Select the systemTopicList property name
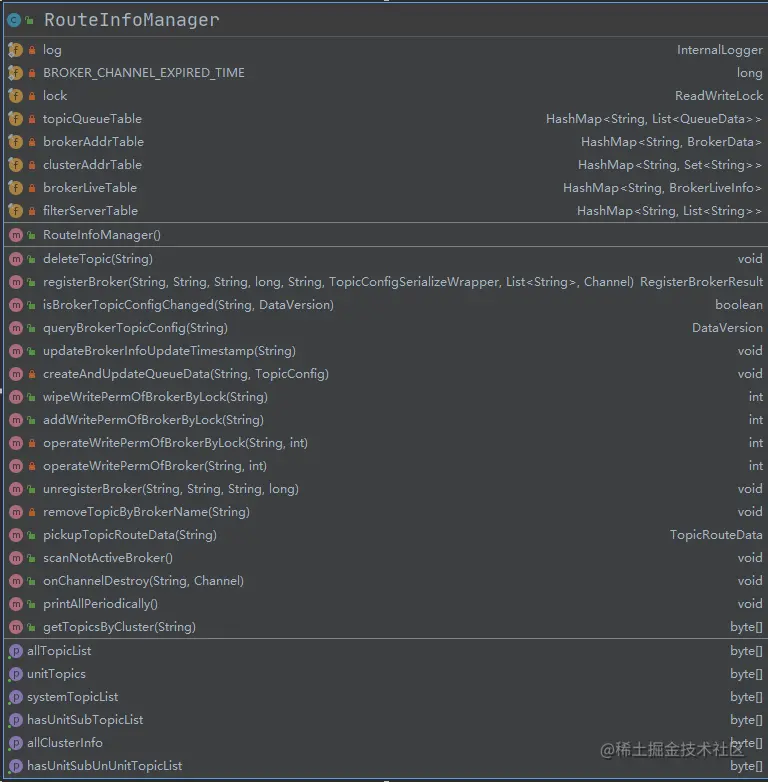Viewport: 768px width, 782px height. tap(72, 697)
